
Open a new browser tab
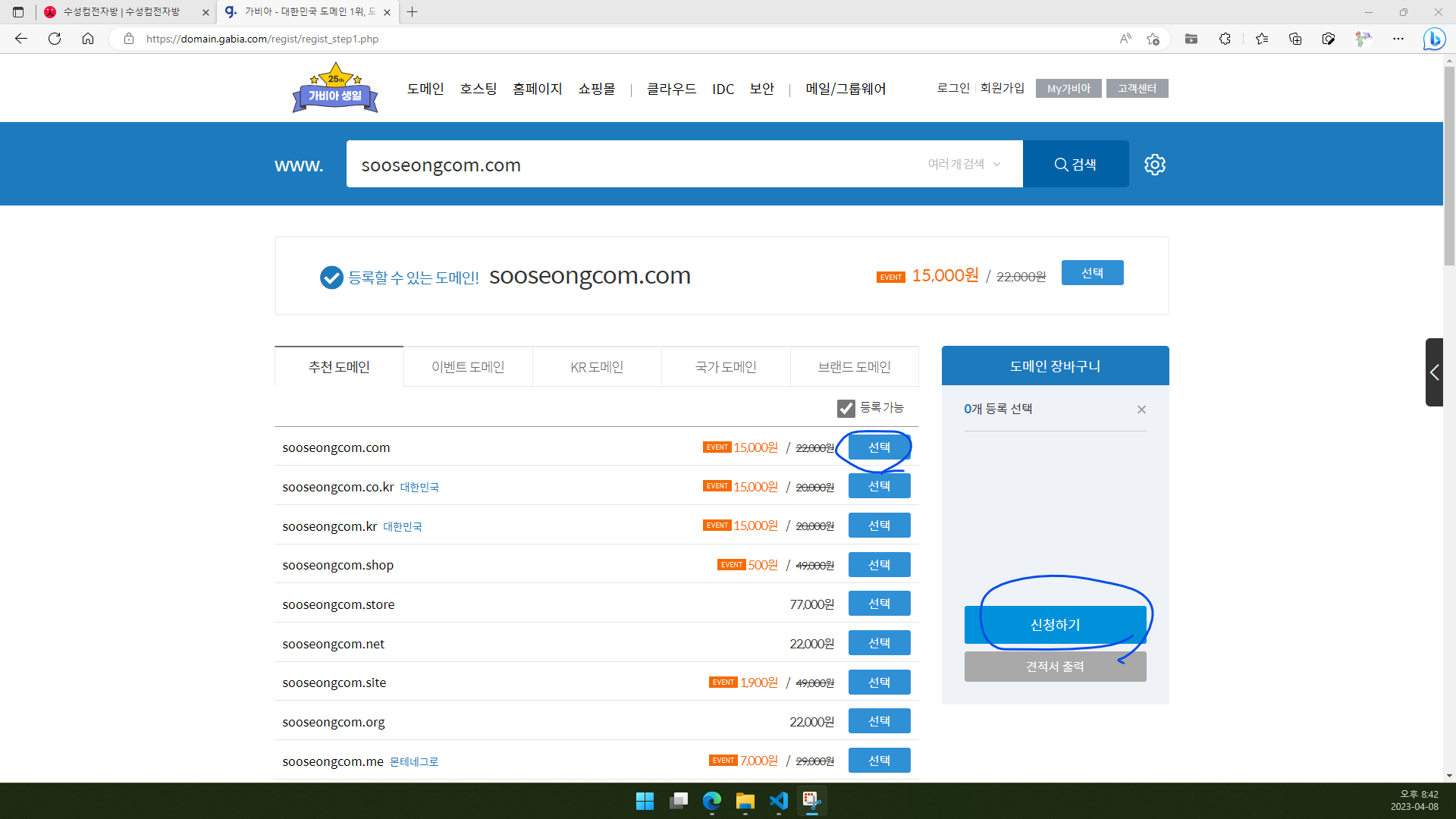pos(412,12)
